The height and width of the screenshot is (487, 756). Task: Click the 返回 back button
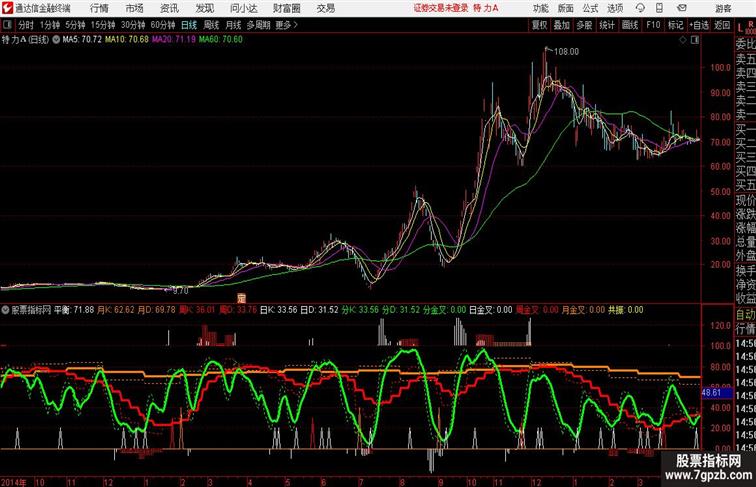point(722,25)
